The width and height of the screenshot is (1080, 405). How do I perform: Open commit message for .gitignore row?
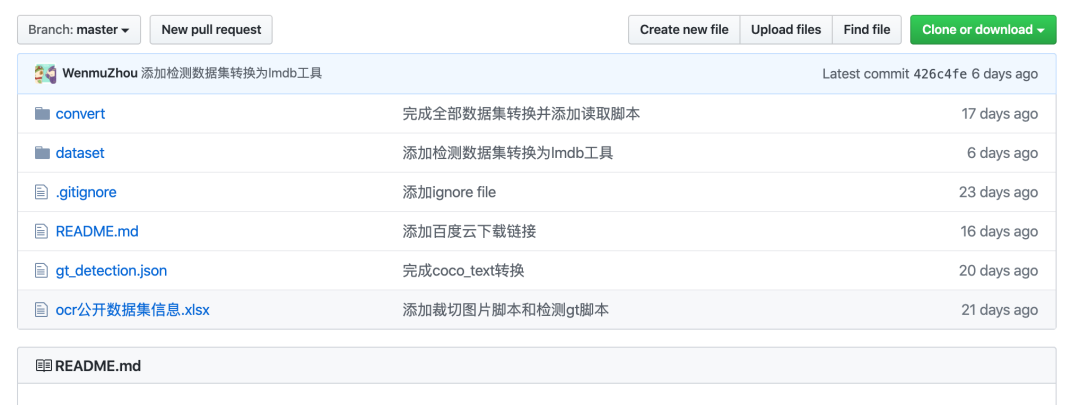pyautogui.click(x=449, y=192)
